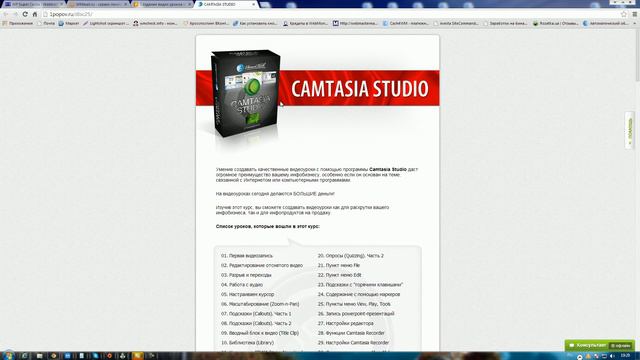Viewport: 640px width, 360px height.
Task: Switch to the second browser tab
Action: pyautogui.click(x=98, y=4)
